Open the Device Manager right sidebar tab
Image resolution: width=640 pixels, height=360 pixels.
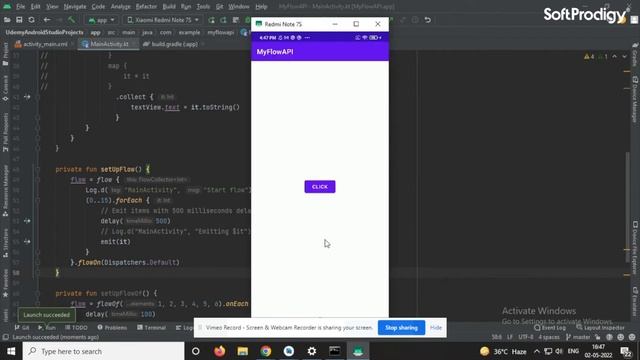coord(635,99)
